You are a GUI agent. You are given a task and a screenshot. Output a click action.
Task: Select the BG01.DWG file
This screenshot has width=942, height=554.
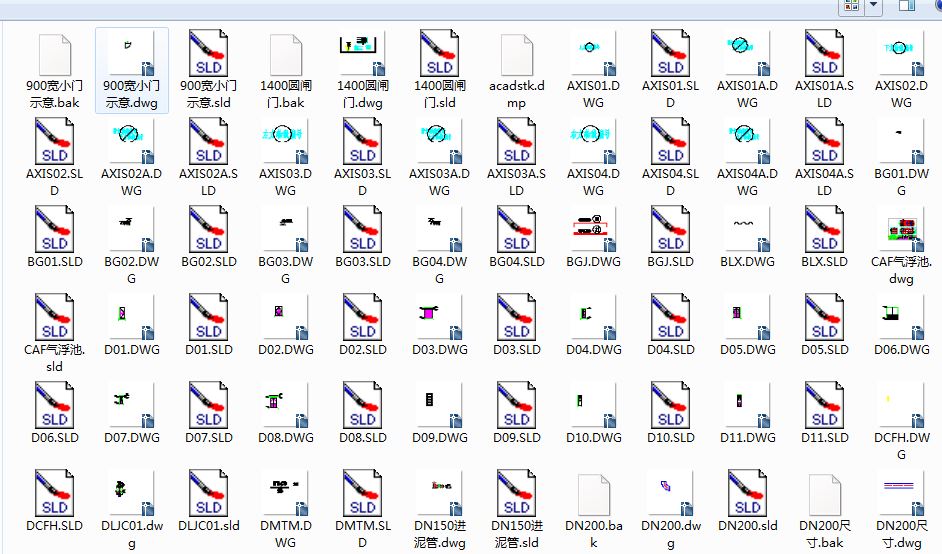coord(901,142)
